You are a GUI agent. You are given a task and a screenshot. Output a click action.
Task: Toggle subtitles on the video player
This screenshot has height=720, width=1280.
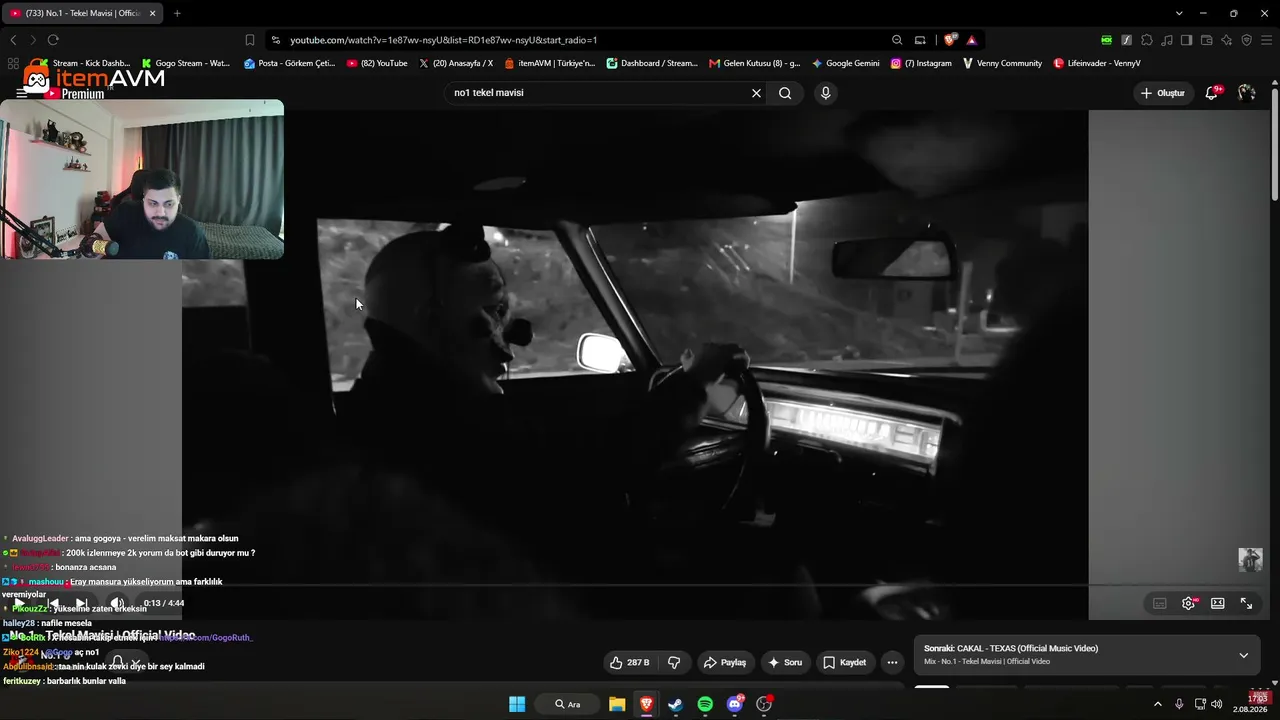tap(1160, 603)
